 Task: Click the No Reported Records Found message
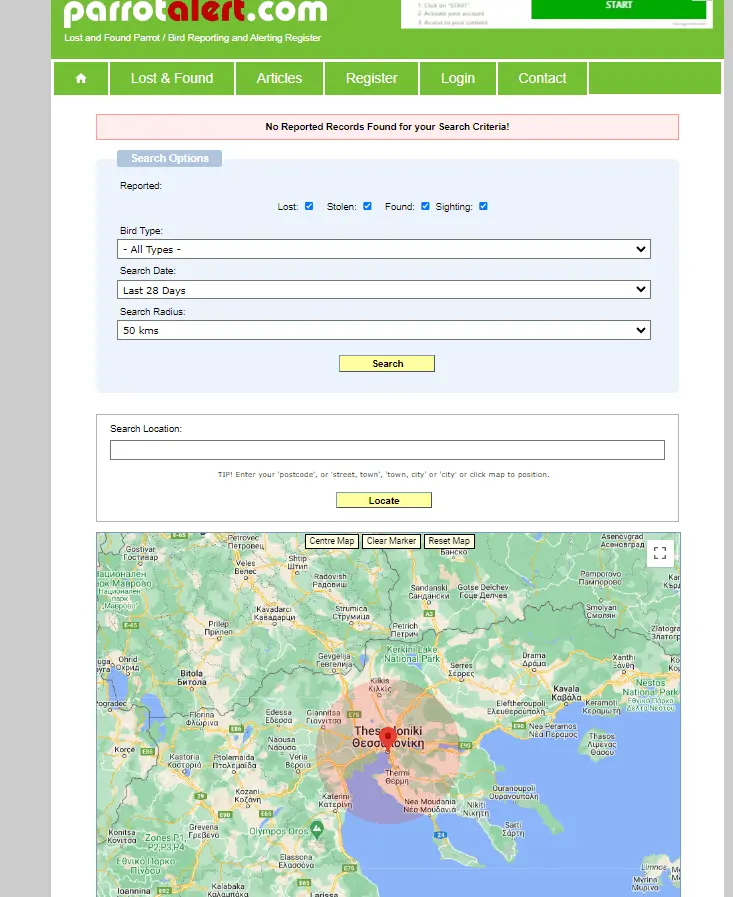[387, 127]
